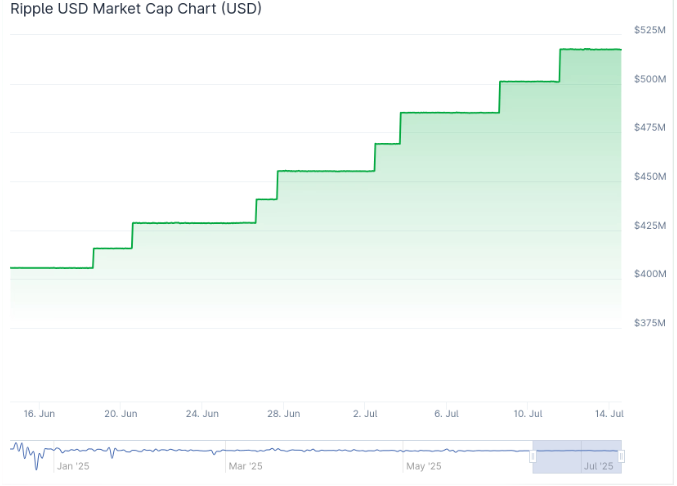Screen dimensions: 677x486
Task: Click the $375M y-axis label
Action: point(650,323)
